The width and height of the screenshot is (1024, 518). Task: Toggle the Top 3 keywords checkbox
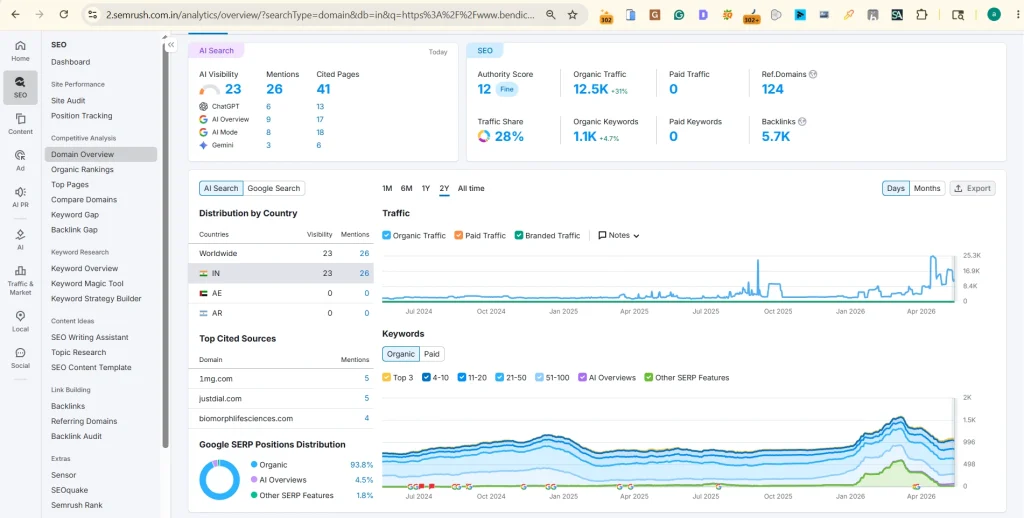(x=387, y=378)
